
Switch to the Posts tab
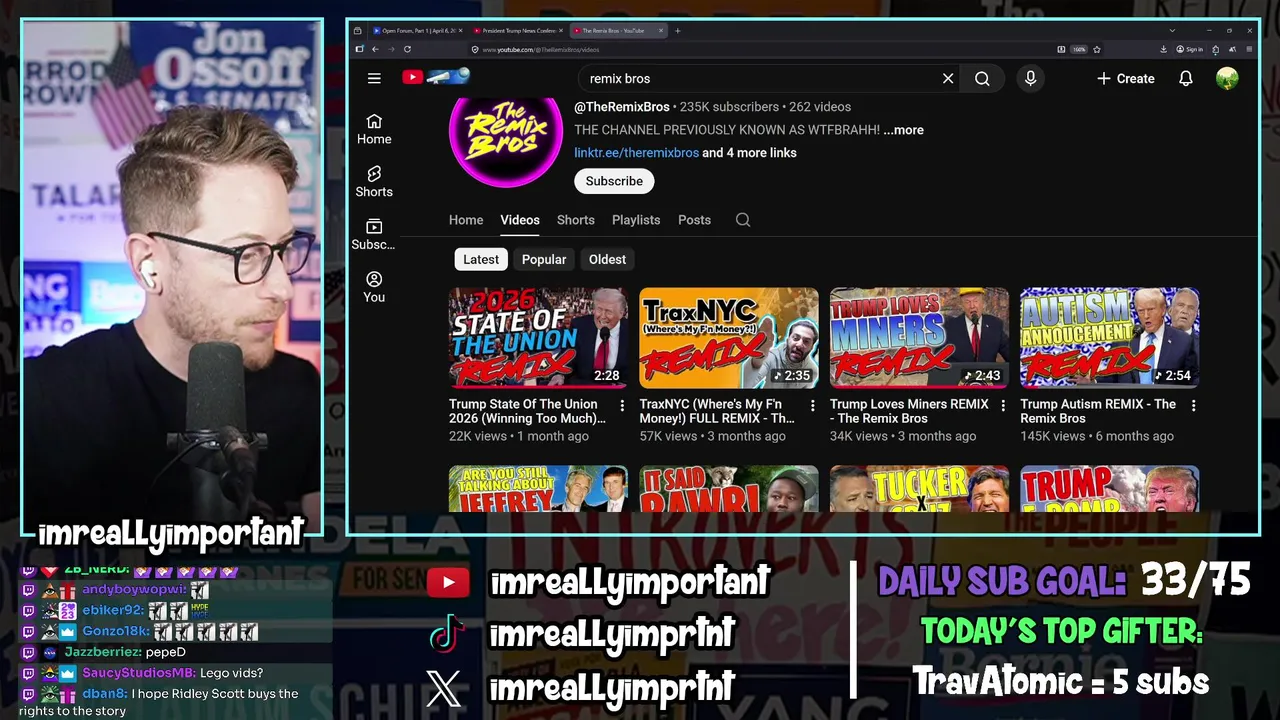(694, 220)
